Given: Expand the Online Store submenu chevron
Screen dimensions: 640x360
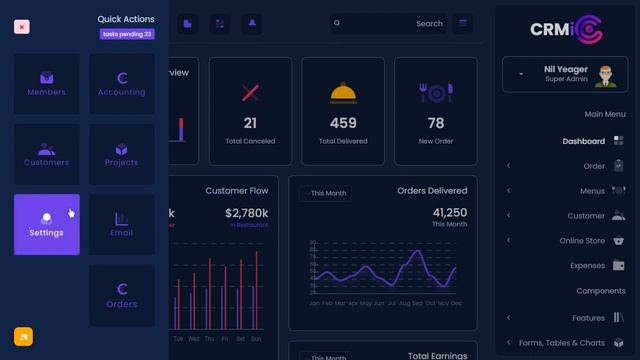Looking at the screenshot, I should point(509,240).
